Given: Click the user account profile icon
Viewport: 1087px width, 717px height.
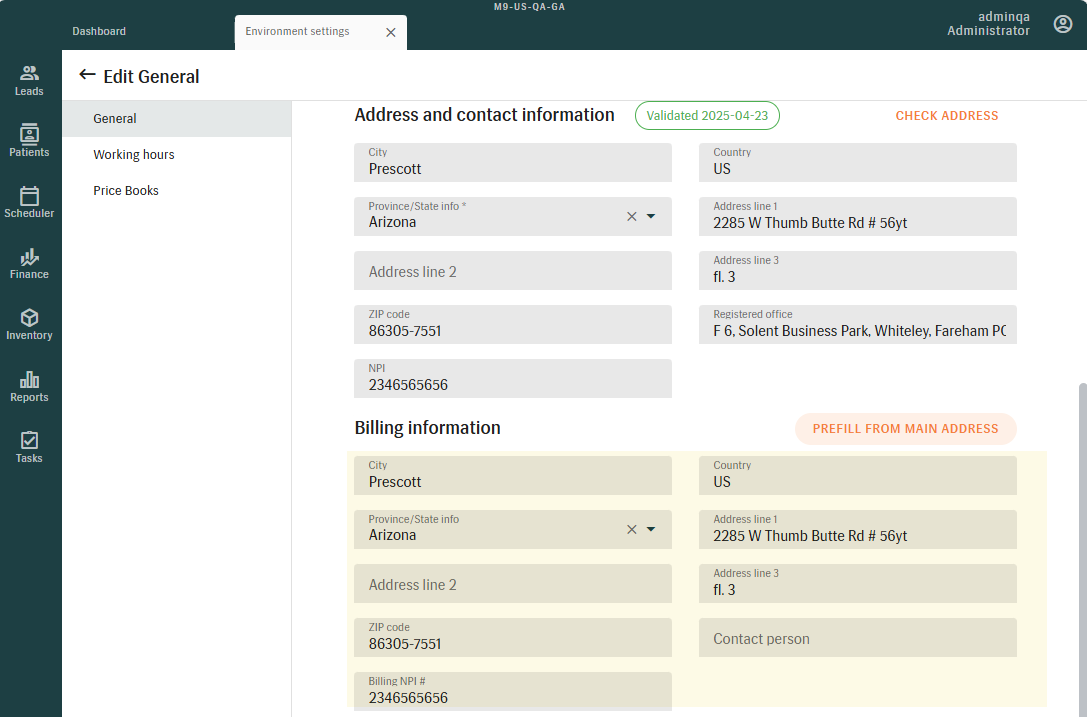Looking at the screenshot, I should [1063, 24].
